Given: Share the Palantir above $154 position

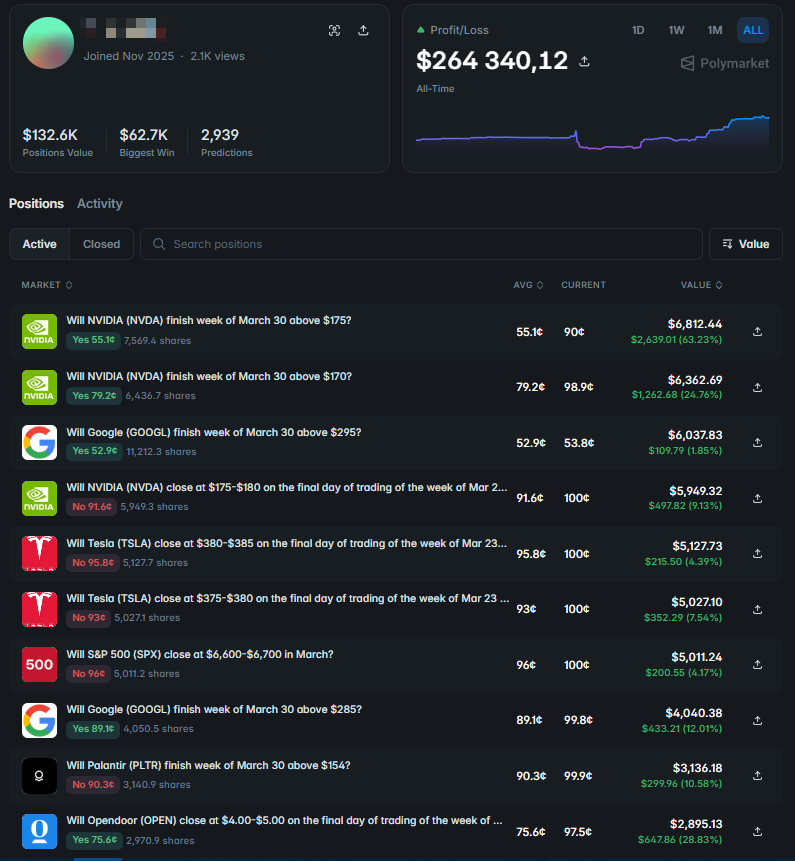Looking at the screenshot, I should [x=757, y=775].
